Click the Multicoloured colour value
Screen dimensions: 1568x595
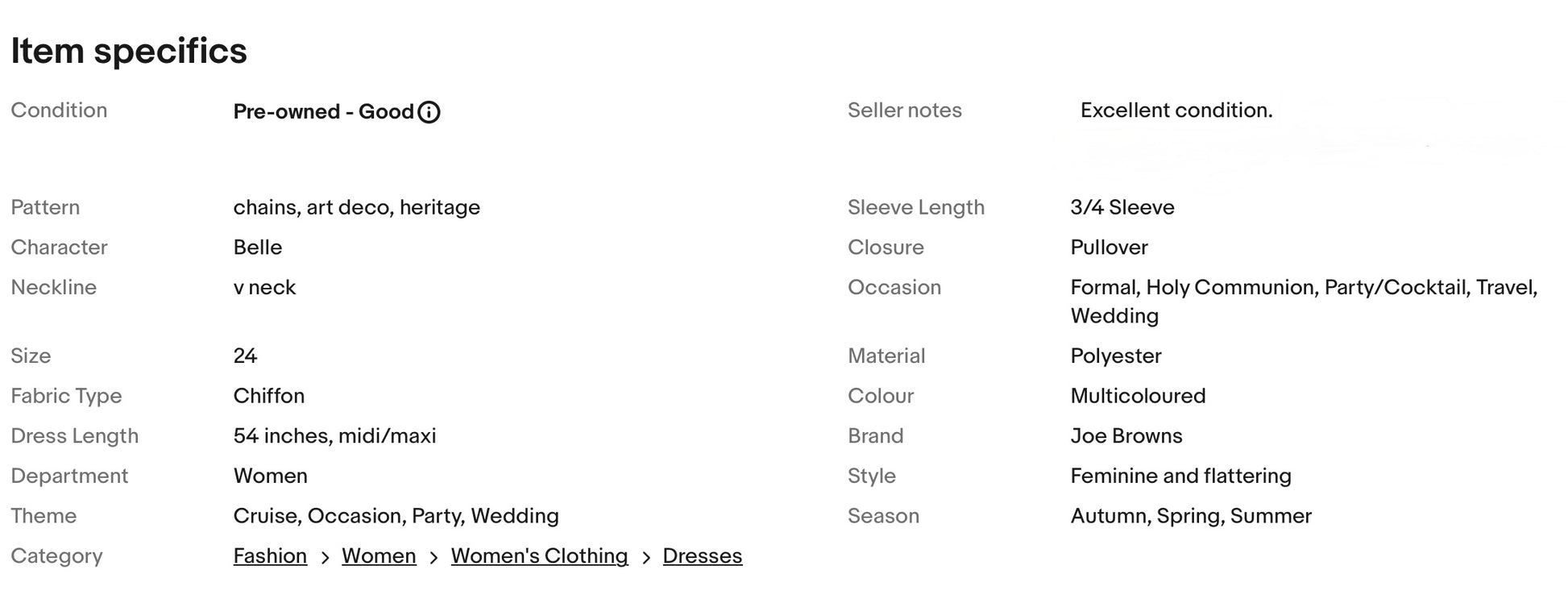pyautogui.click(x=1137, y=396)
